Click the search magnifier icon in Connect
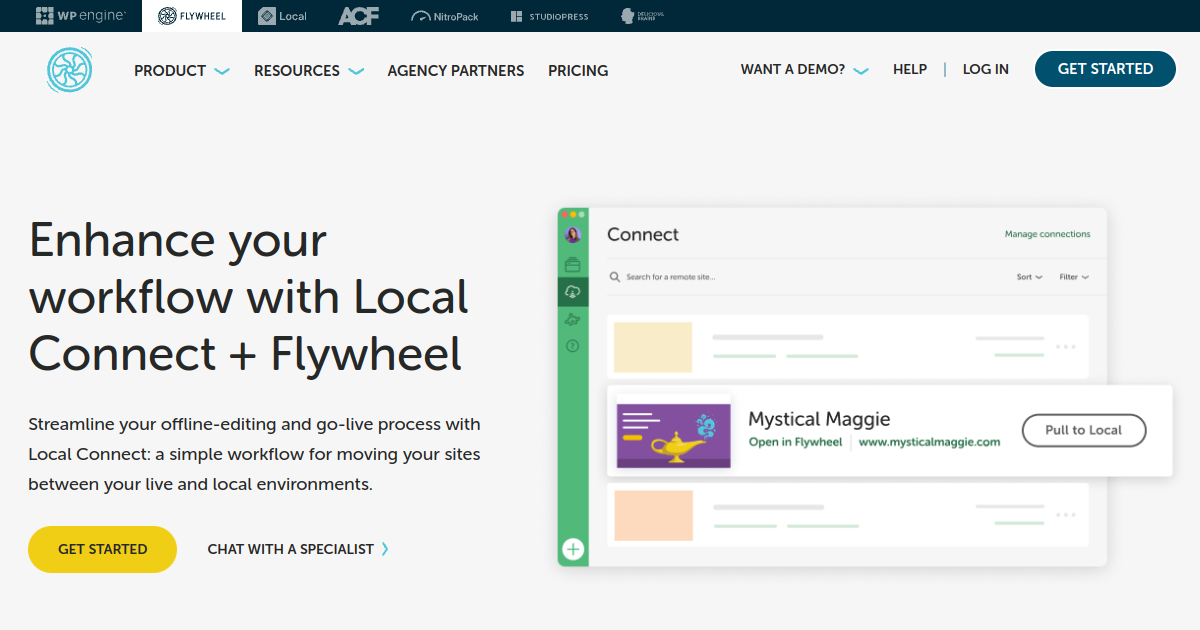Viewport: 1200px width, 630px height. 615,277
